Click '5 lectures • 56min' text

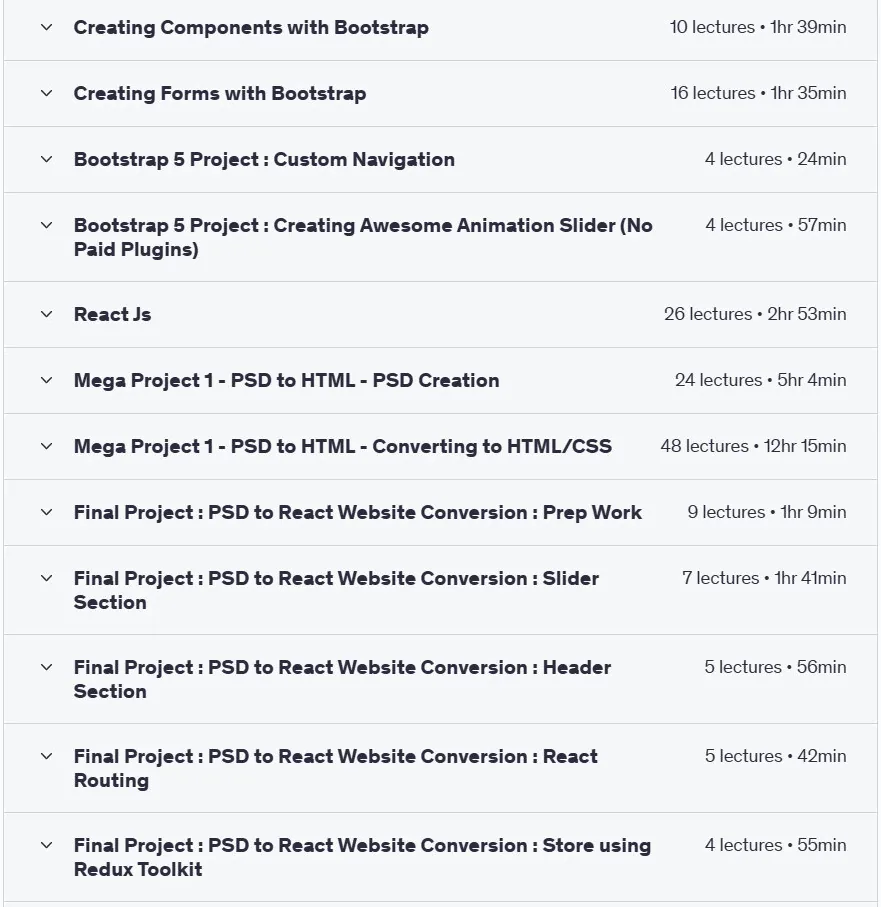[x=776, y=667]
